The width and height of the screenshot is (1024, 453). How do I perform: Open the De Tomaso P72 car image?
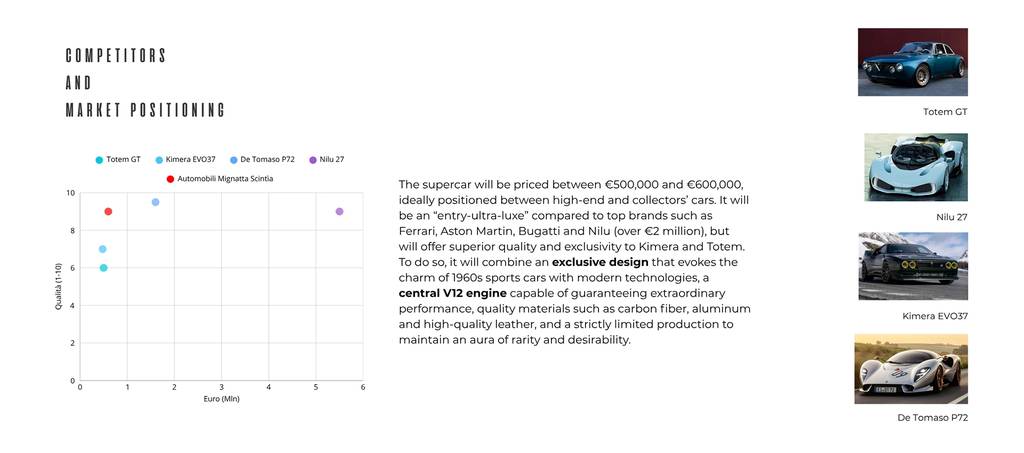click(910, 369)
